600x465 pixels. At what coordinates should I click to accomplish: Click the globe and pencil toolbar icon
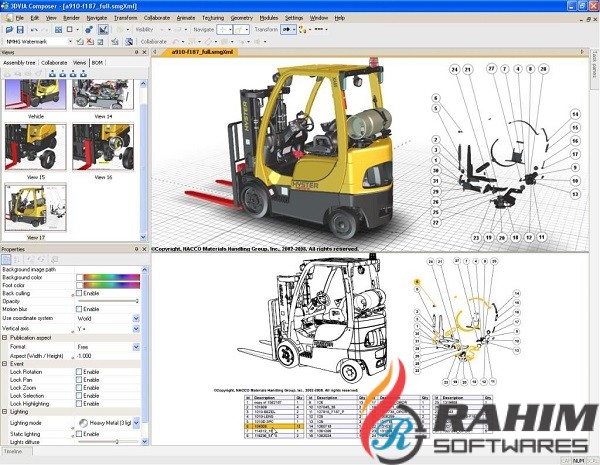click(129, 41)
